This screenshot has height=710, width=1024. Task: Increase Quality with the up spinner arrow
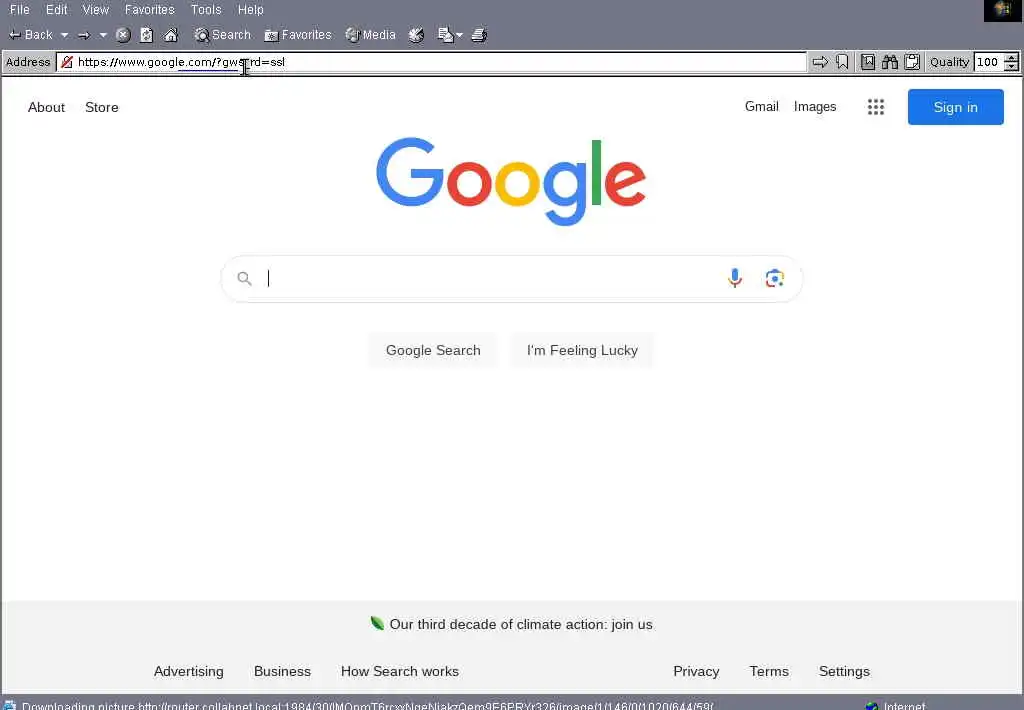pos(1011,58)
